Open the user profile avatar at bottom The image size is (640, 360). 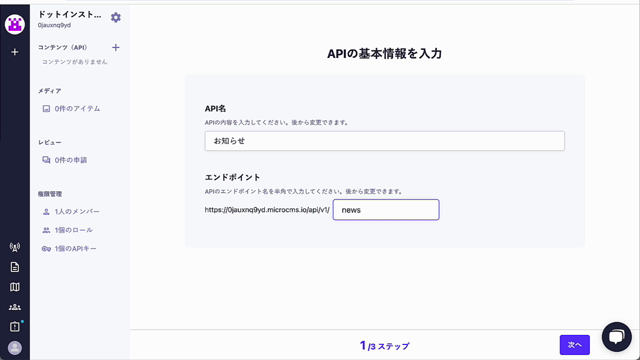tap(15, 348)
